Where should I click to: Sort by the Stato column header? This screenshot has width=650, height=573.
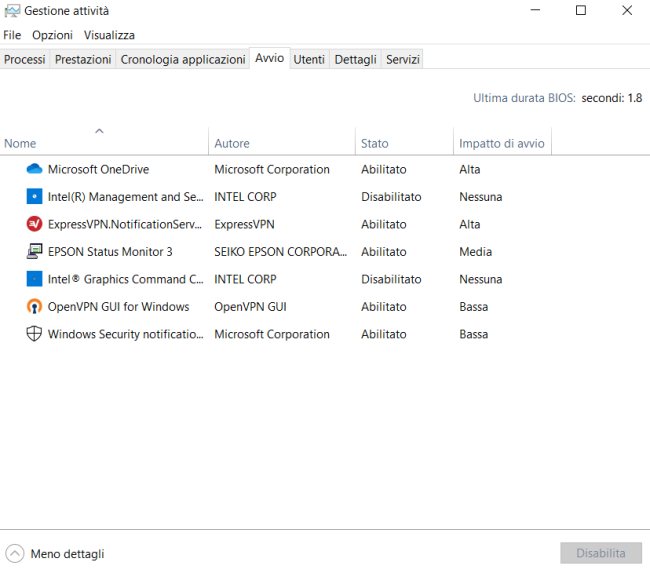click(404, 141)
